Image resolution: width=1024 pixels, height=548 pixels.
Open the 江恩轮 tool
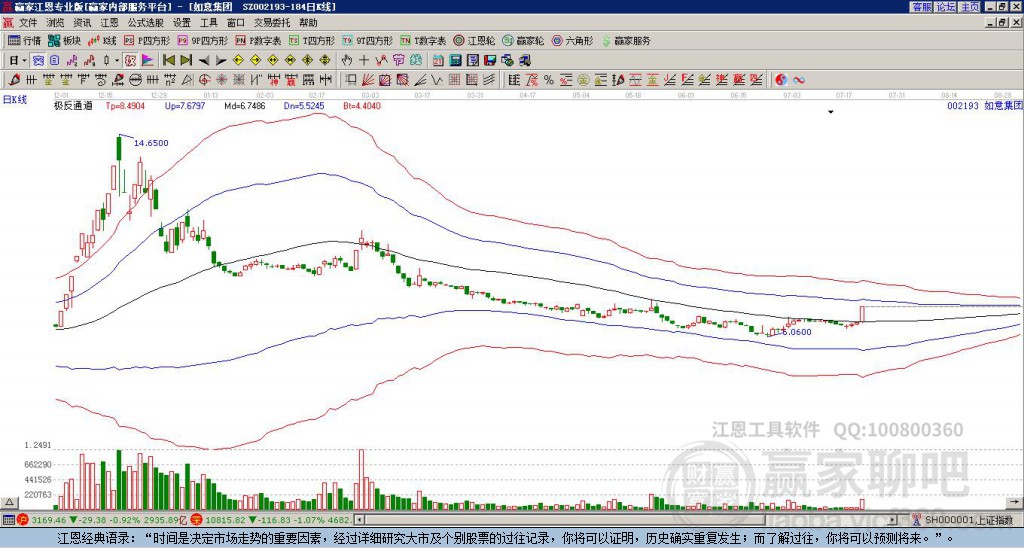[x=475, y=40]
